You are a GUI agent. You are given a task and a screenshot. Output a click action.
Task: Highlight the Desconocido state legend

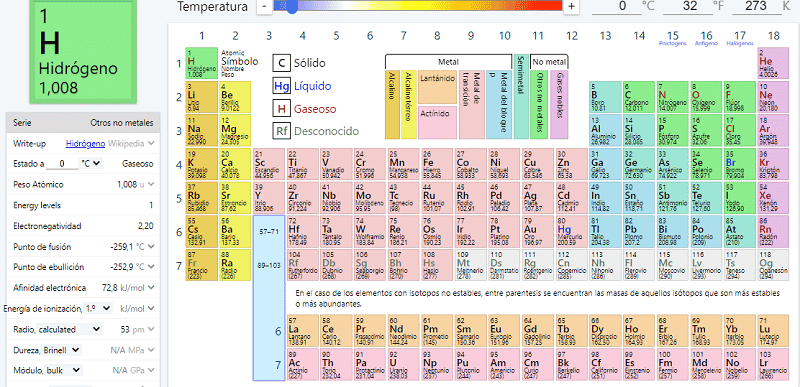point(316,131)
